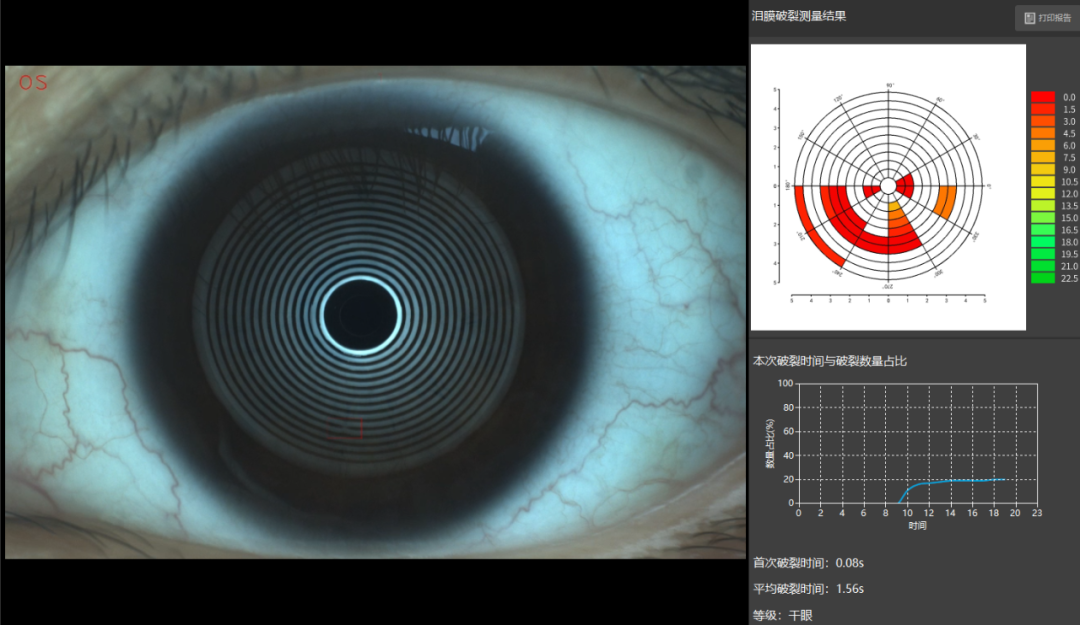The height and width of the screenshot is (625, 1080).
Task: Select the 平均破裂时间: 1.56s result line
Action: [808, 588]
